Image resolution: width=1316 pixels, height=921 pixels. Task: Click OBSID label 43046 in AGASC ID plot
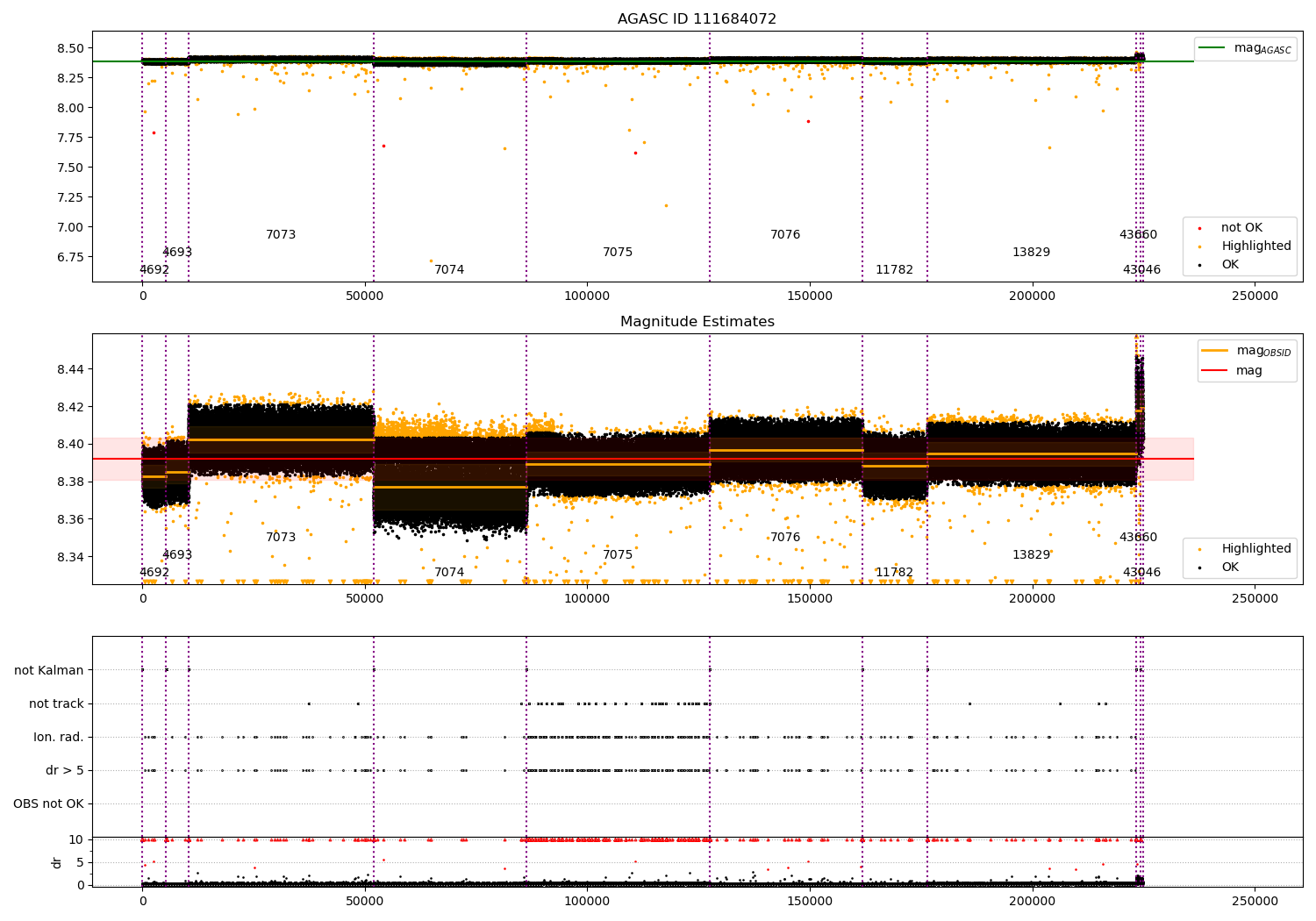click(1141, 270)
